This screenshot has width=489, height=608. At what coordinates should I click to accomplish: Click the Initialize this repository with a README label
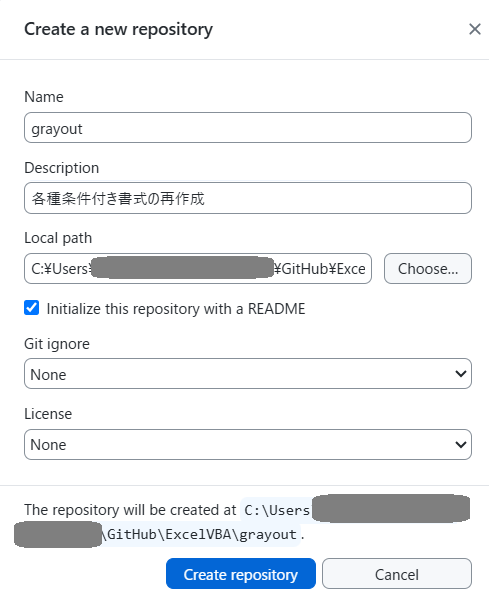(176, 309)
